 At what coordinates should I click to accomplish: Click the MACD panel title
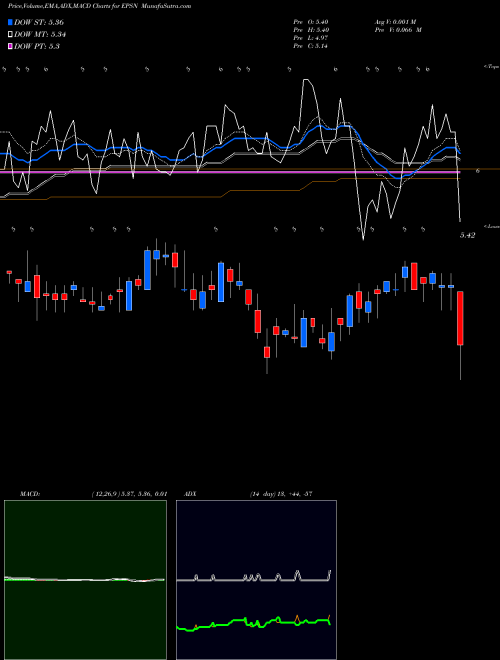pos(29,494)
